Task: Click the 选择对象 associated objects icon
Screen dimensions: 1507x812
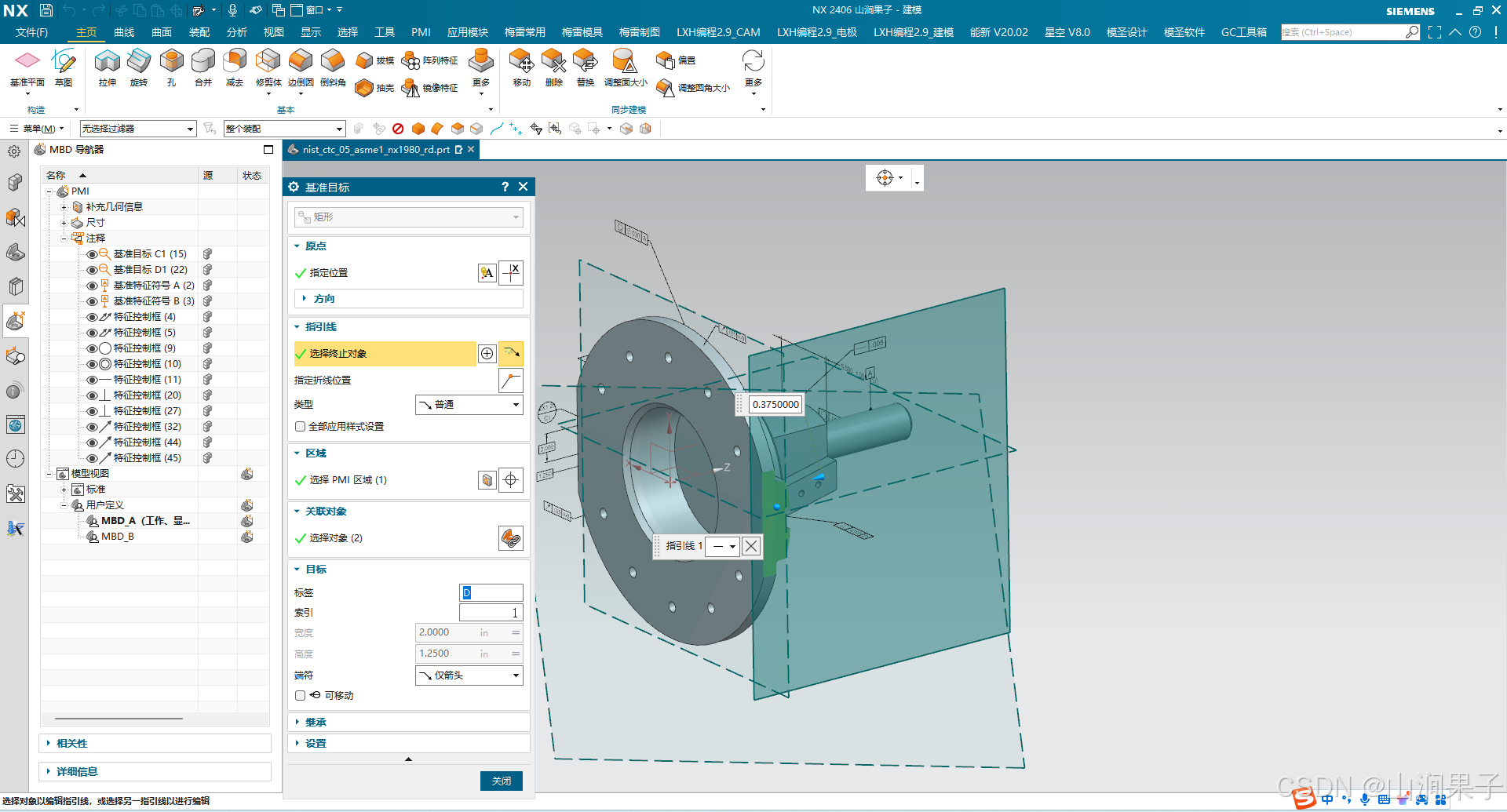Action: point(511,538)
